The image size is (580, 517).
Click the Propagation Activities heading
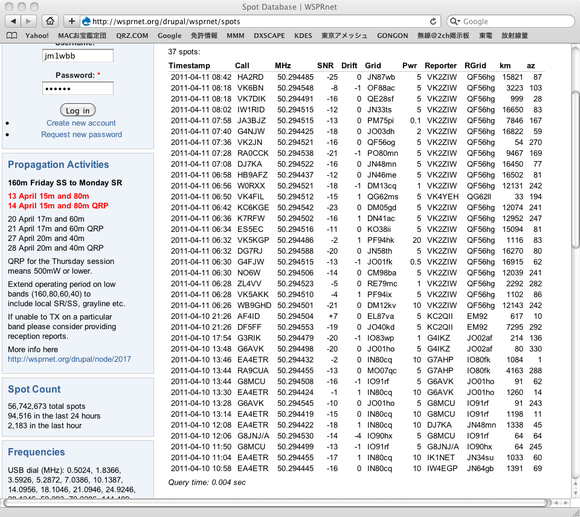[58, 165]
